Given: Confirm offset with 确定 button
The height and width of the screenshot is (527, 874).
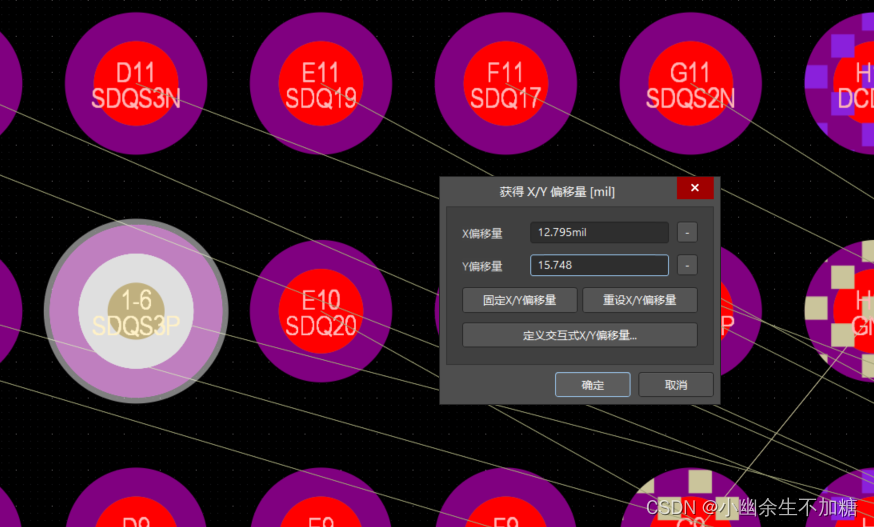Looking at the screenshot, I should (x=593, y=385).
